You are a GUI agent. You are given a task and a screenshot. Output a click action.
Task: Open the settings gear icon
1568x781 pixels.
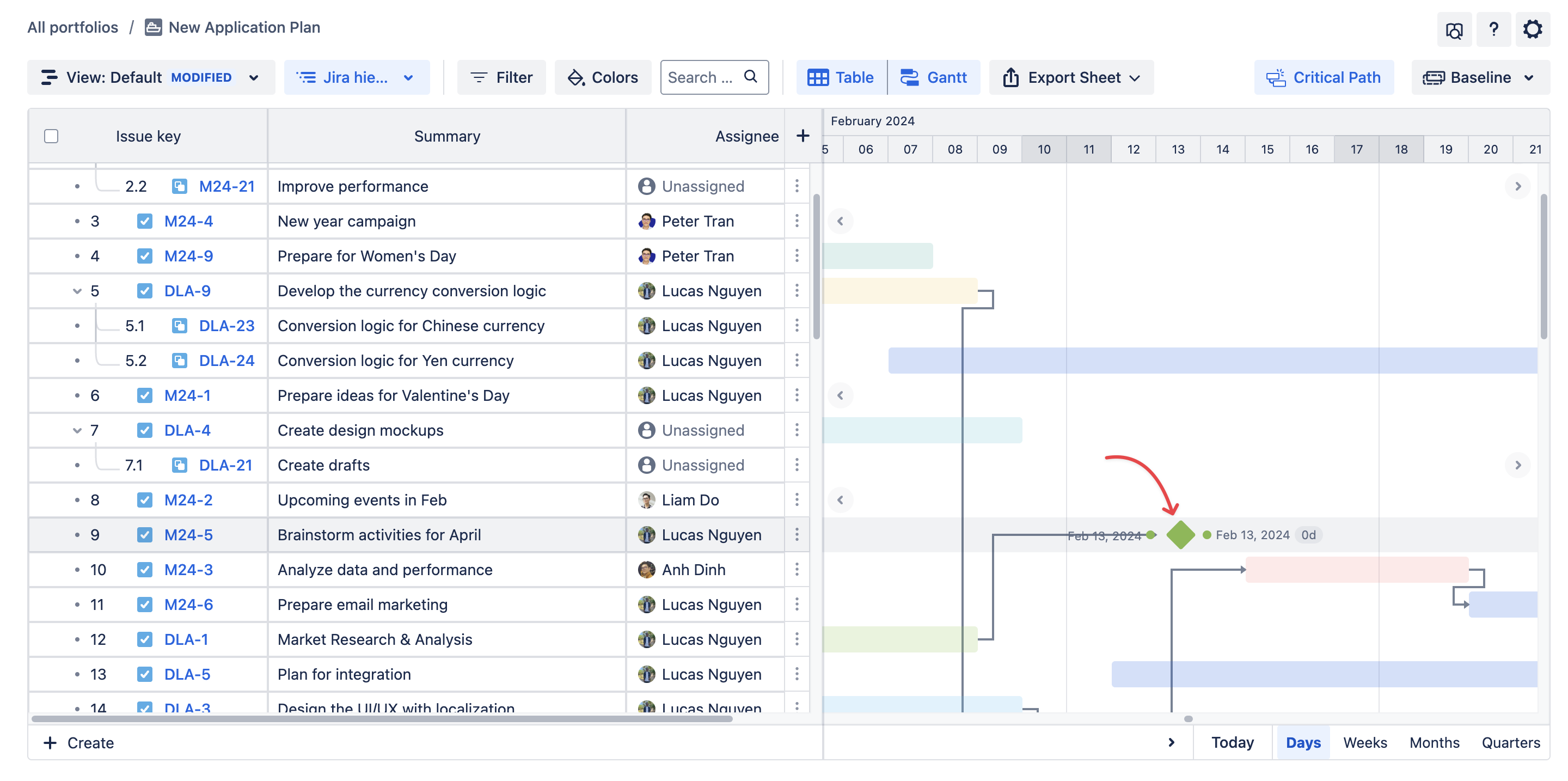(1532, 29)
